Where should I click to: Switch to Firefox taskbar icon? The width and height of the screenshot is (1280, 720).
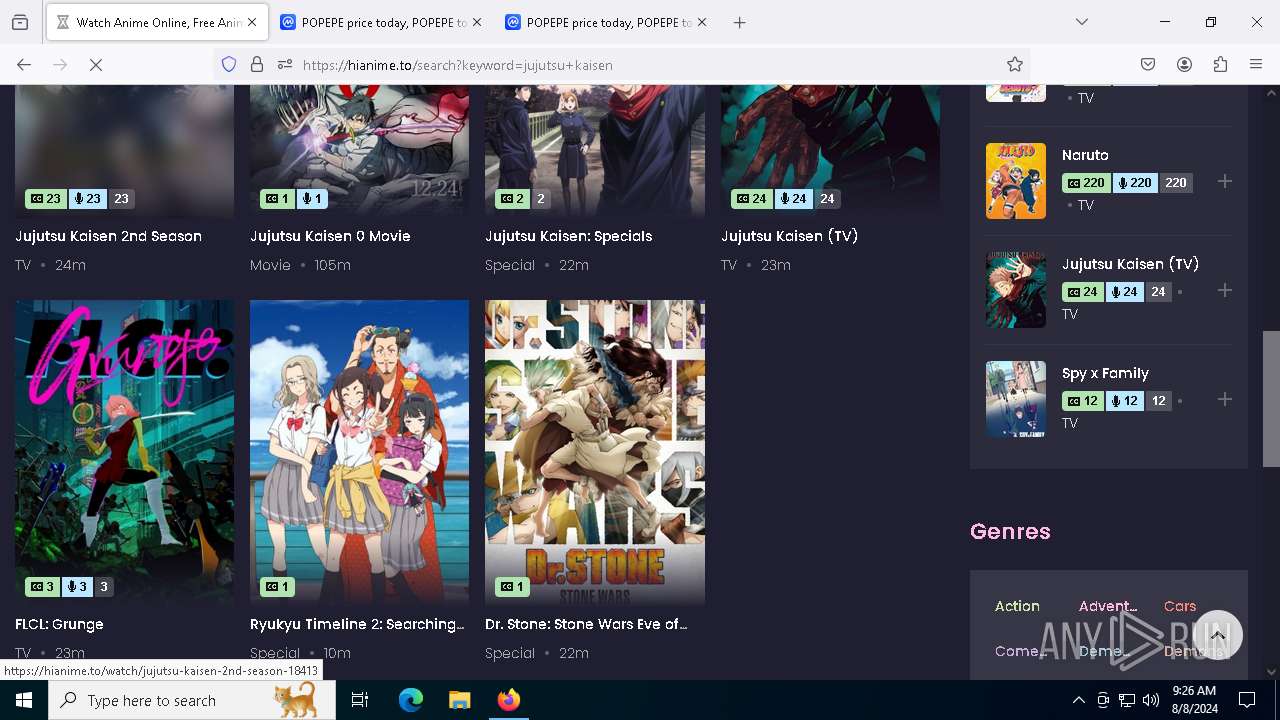pyautogui.click(x=508, y=700)
